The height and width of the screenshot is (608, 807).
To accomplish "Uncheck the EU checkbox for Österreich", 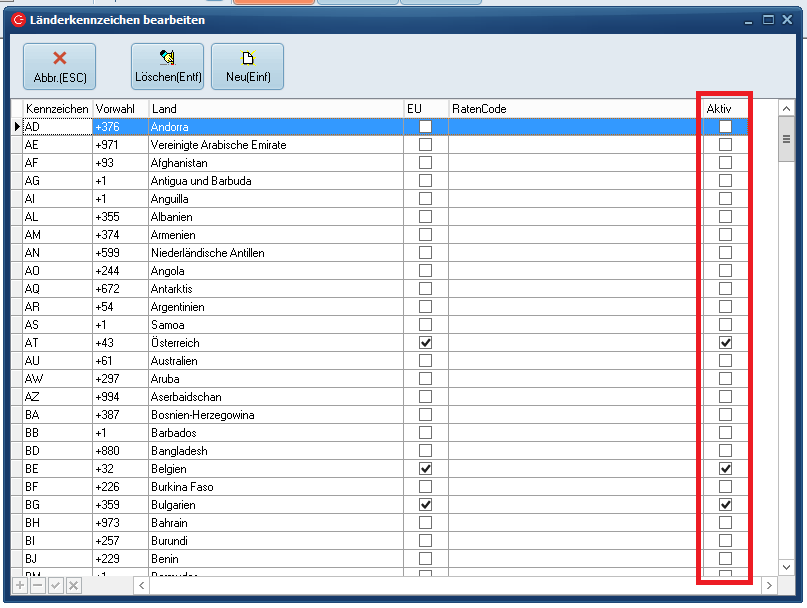I will [426, 343].
